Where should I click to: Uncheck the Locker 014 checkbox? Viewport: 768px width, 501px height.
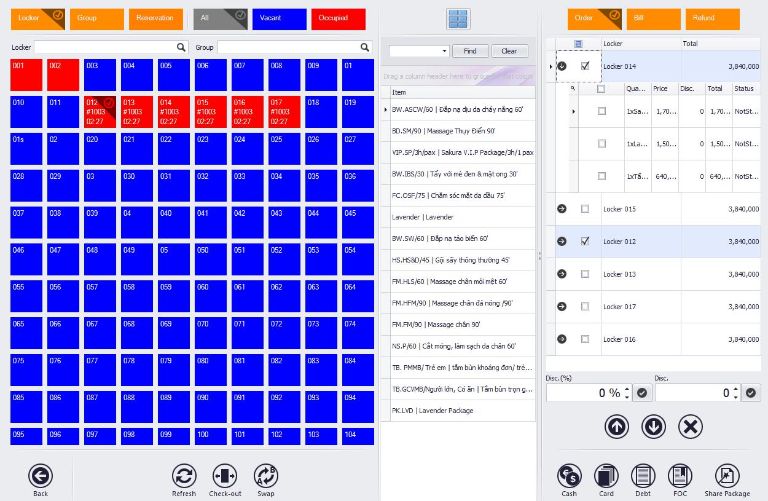(585, 66)
